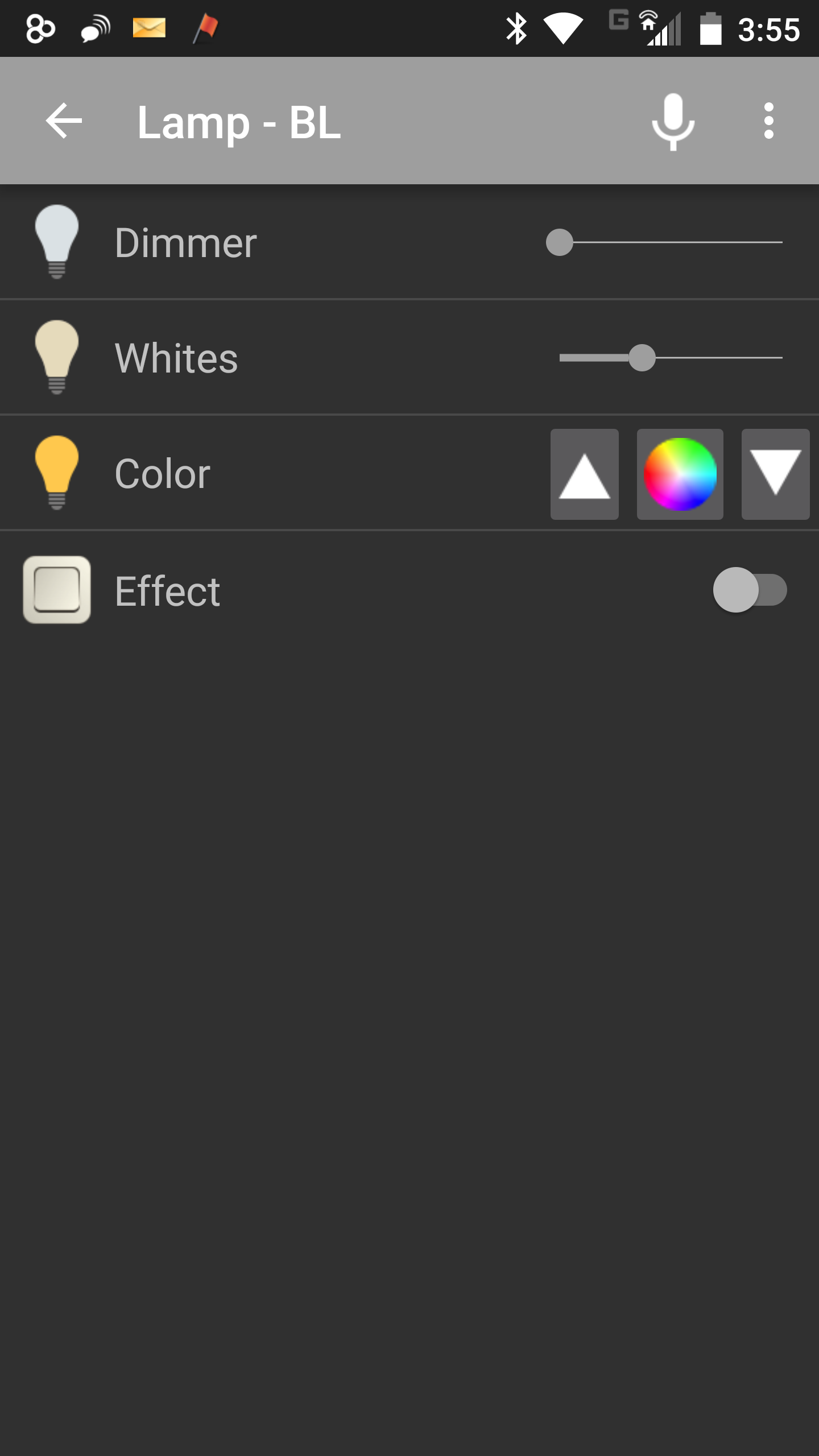Click the Dimmer slider handle
The width and height of the screenshot is (819, 1456).
tap(559, 242)
